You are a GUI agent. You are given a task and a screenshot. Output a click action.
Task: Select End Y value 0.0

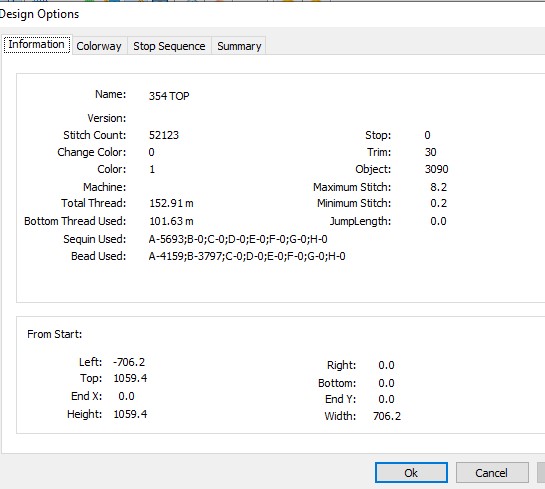coord(386,399)
